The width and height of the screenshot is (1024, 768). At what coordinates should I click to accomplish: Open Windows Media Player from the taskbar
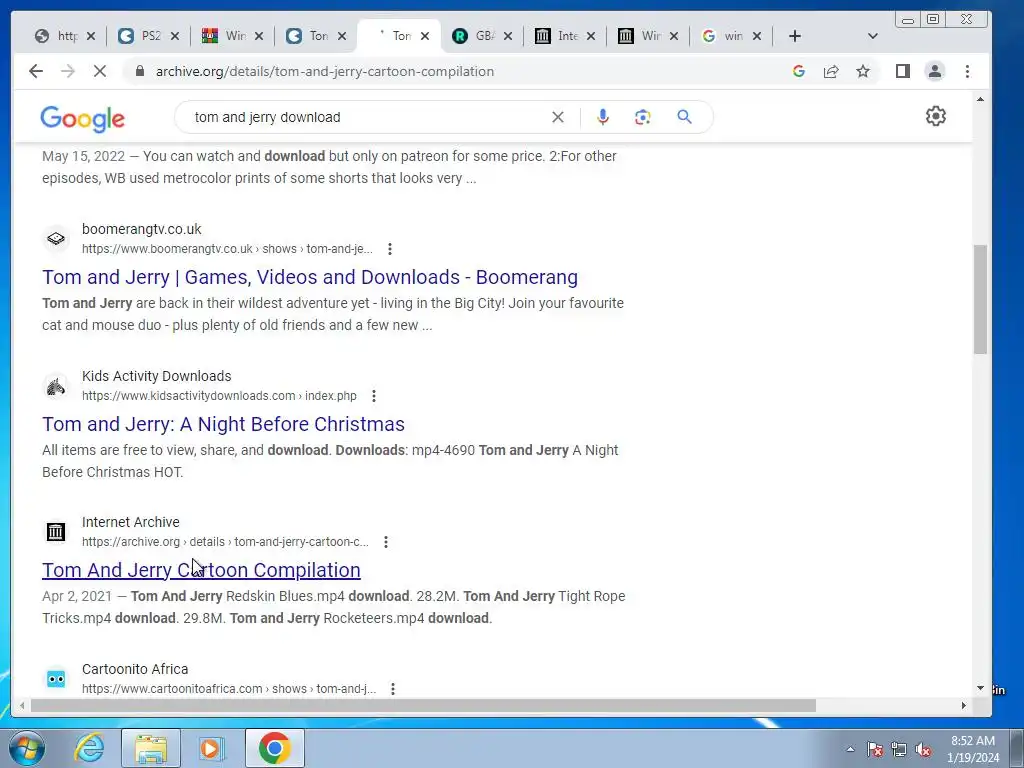click(212, 748)
